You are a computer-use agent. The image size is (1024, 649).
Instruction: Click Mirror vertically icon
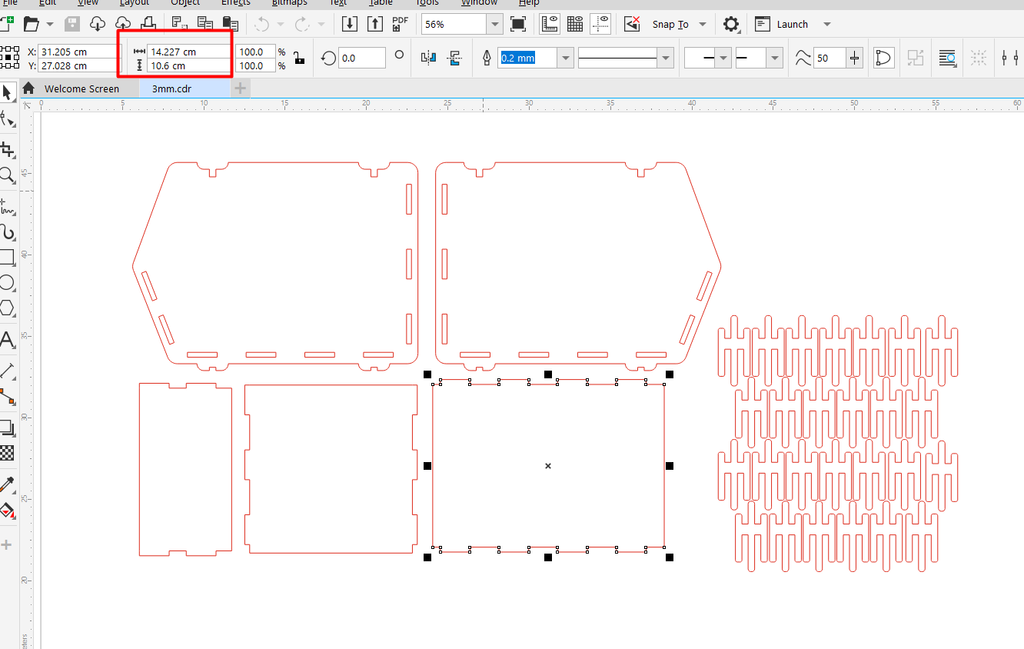(x=455, y=58)
